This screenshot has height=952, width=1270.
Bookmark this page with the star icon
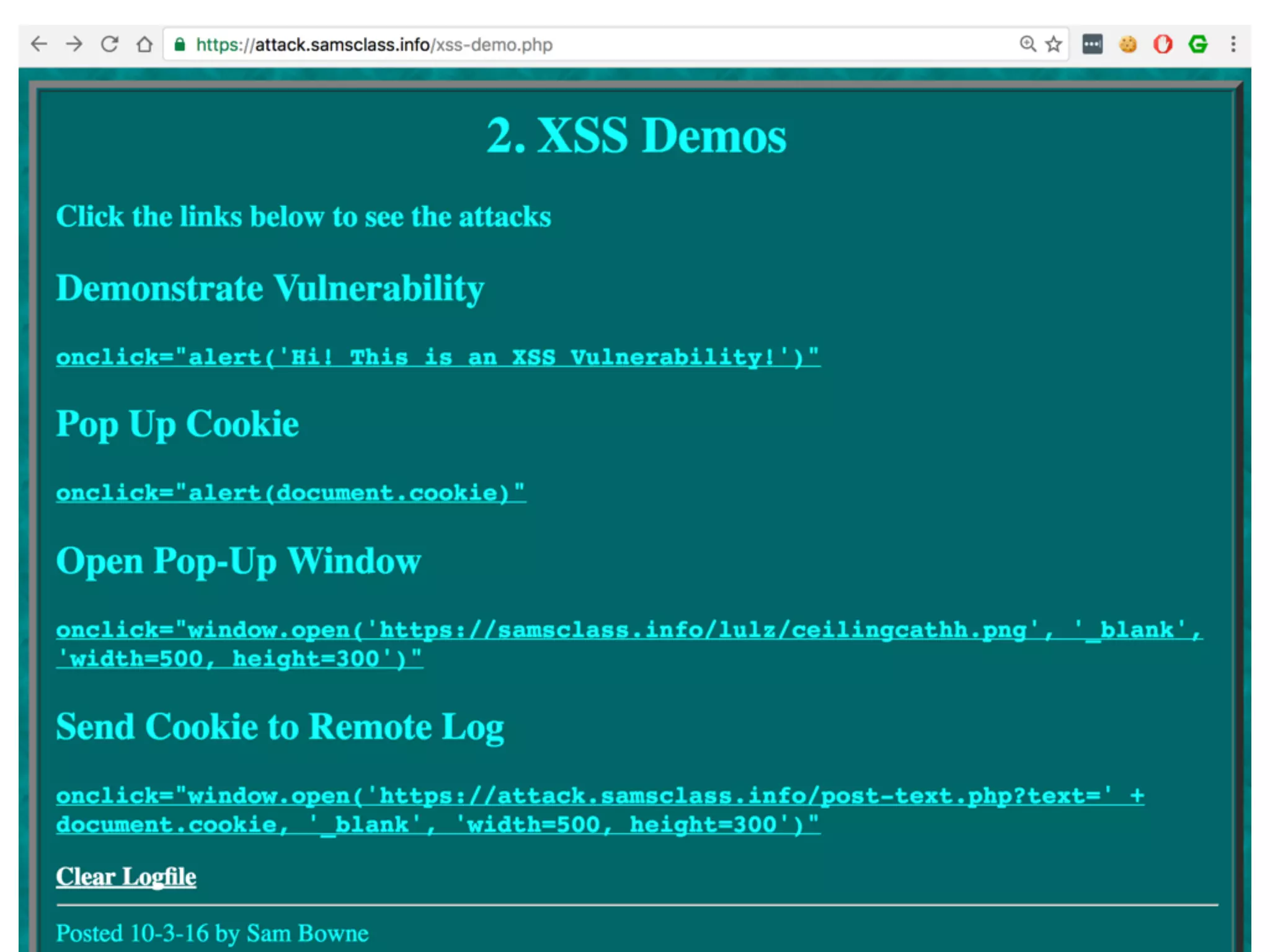tap(1054, 44)
